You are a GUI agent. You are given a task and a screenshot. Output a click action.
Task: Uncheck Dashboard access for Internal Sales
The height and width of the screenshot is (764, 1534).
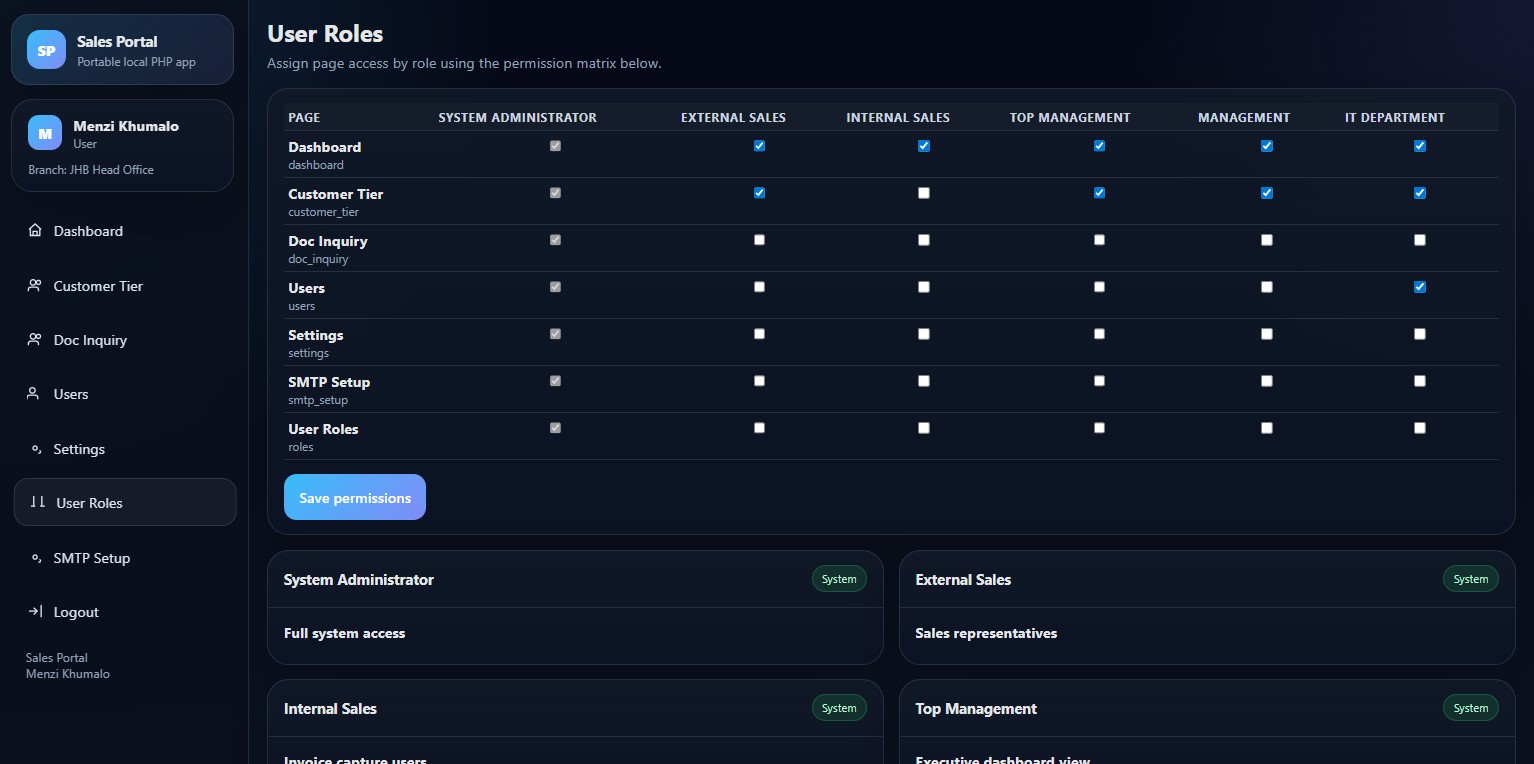924,146
